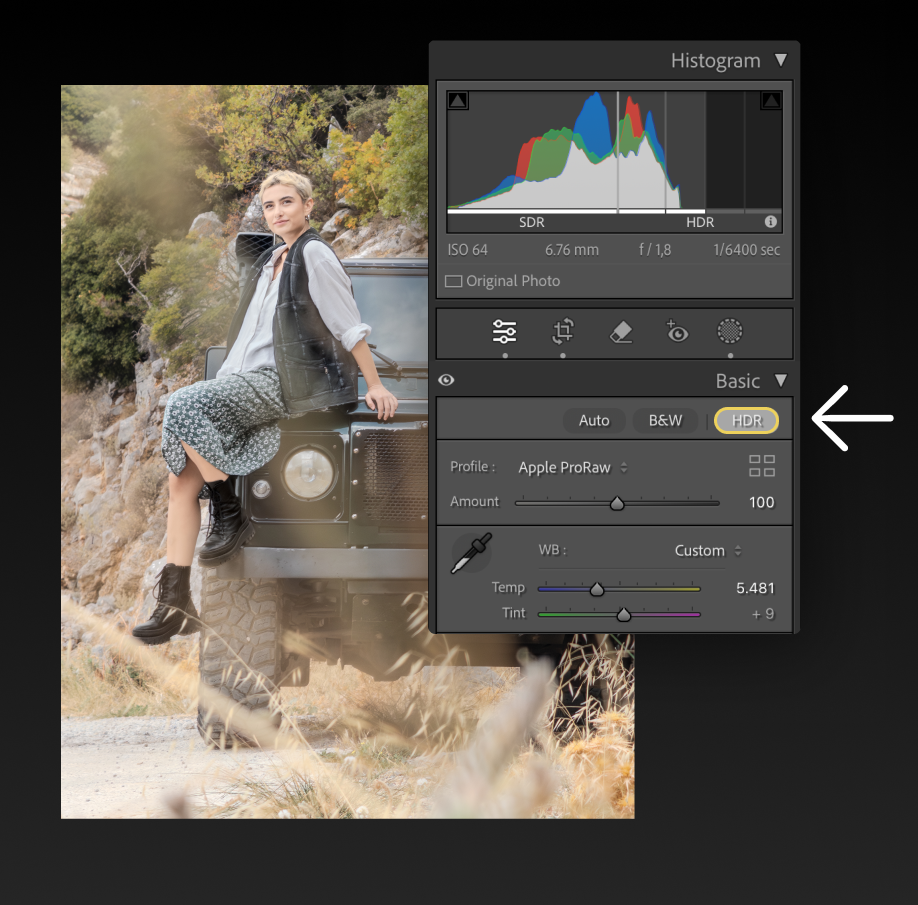
Task: Click the B&W treatment button
Action: 665,420
